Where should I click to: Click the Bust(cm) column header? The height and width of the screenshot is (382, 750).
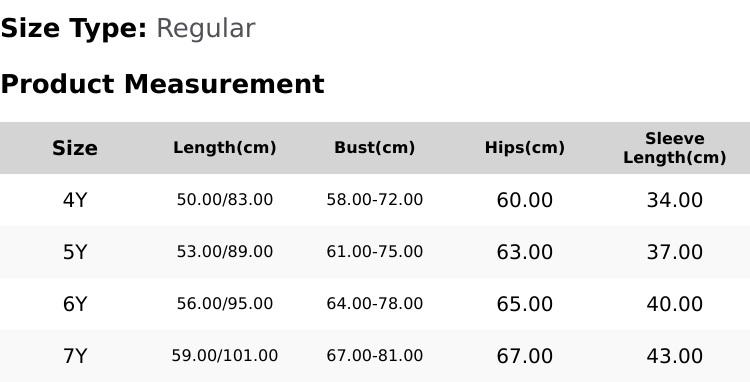(x=375, y=148)
